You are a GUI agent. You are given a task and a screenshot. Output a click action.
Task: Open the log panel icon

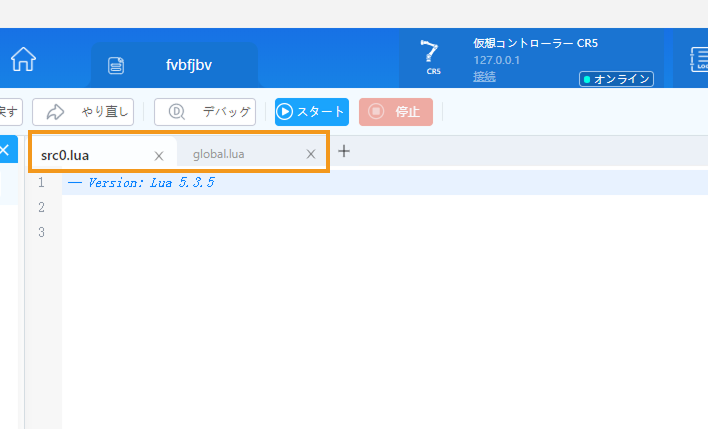699,59
